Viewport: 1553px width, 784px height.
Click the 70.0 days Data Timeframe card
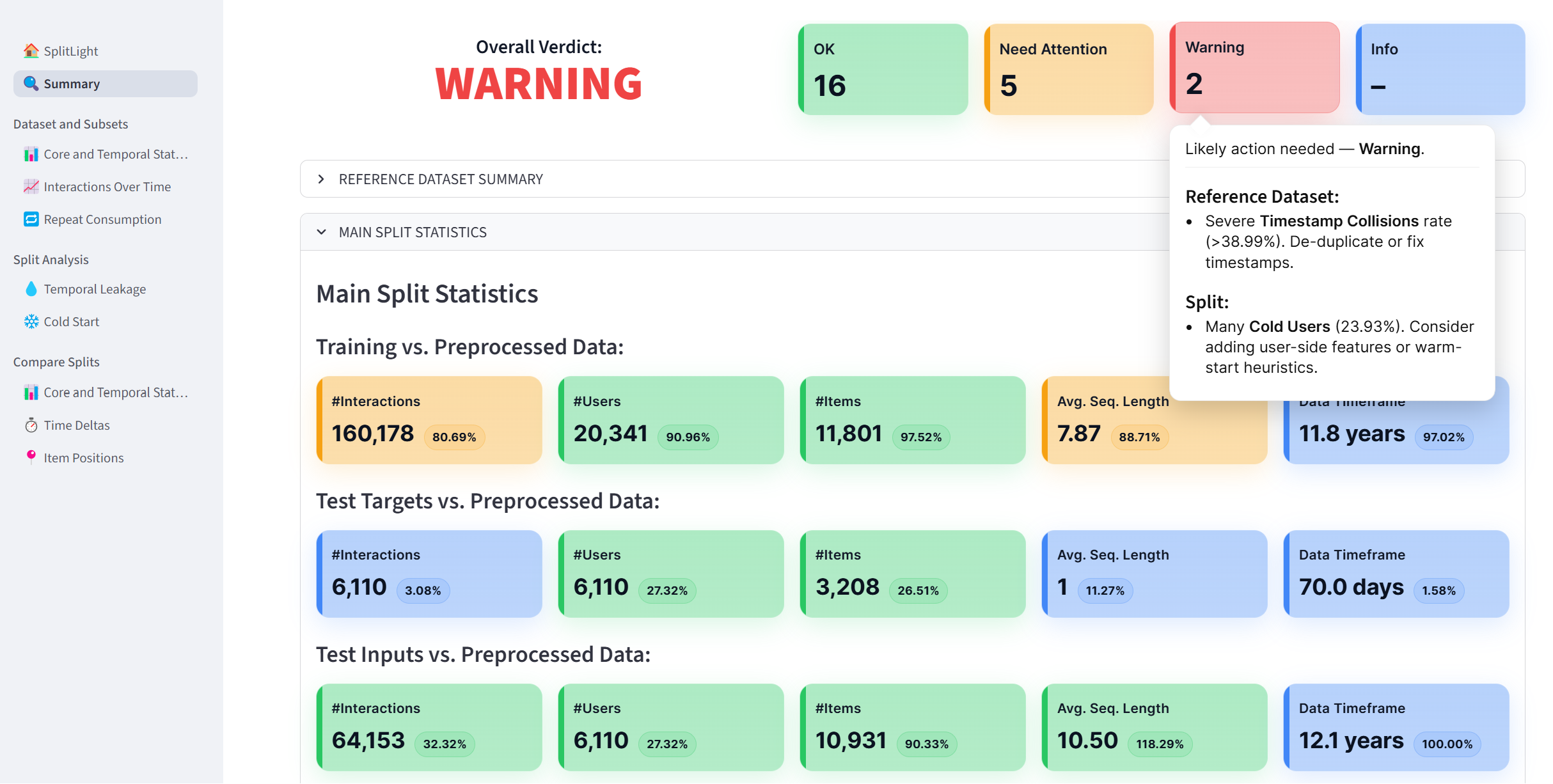(1396, 574)
